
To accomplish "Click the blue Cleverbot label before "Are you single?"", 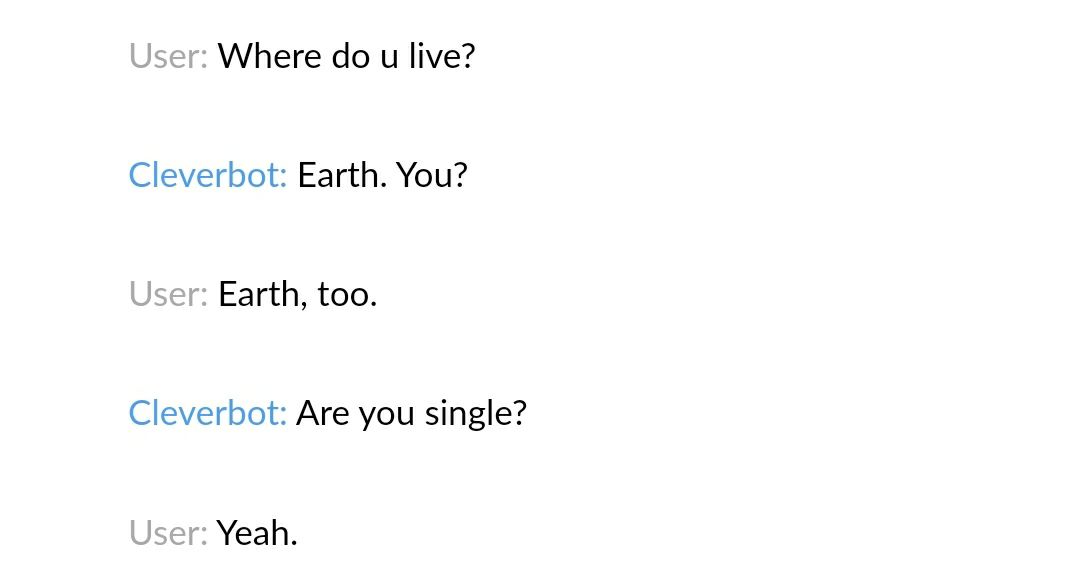I will [x=208, y=413].
